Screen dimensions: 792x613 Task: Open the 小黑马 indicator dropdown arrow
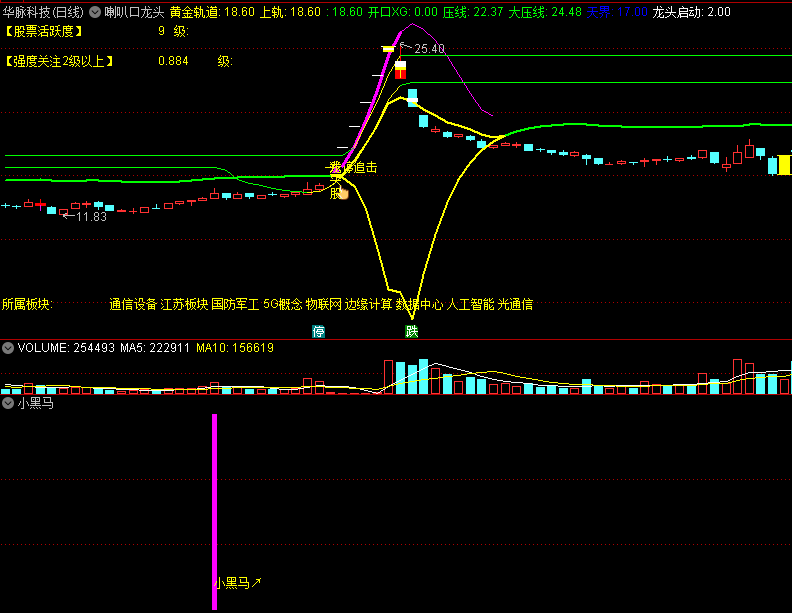tap(8, 403)
